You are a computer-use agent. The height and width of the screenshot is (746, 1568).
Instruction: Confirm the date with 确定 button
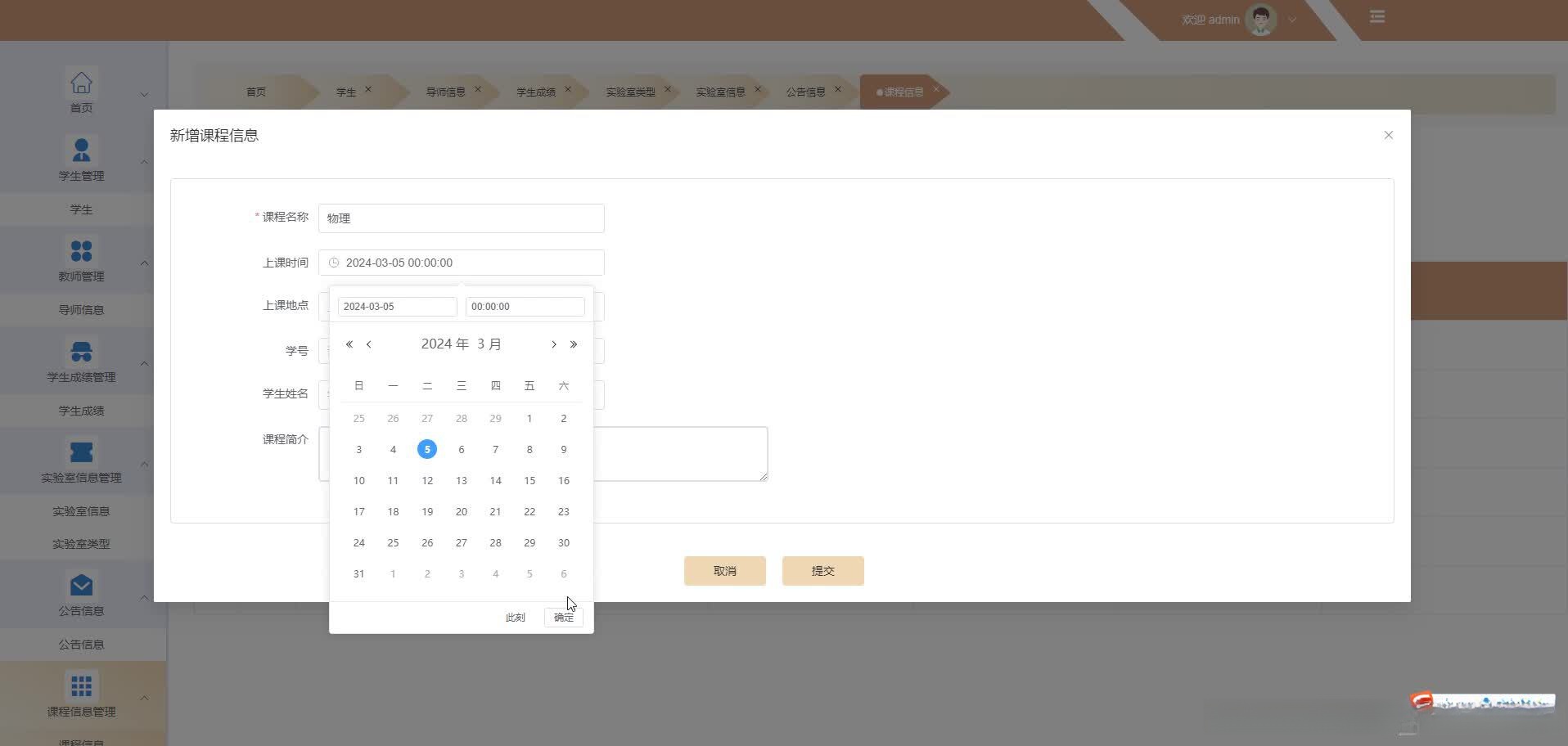pos(564,618)
